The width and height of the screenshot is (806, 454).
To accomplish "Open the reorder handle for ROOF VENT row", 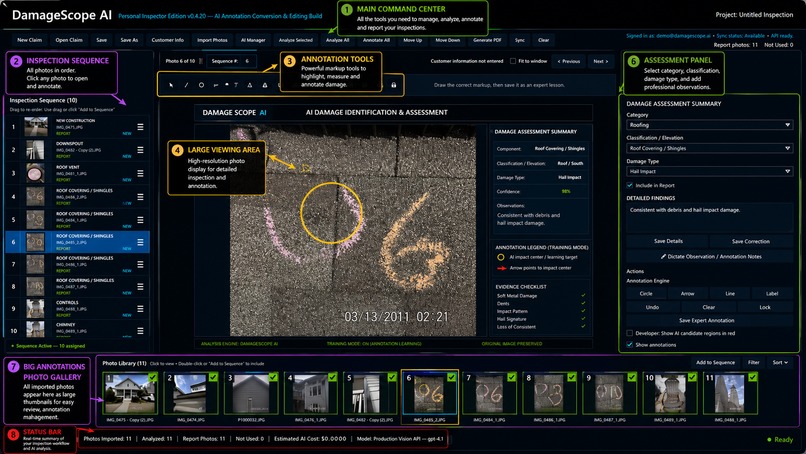I will pos(140,173).
